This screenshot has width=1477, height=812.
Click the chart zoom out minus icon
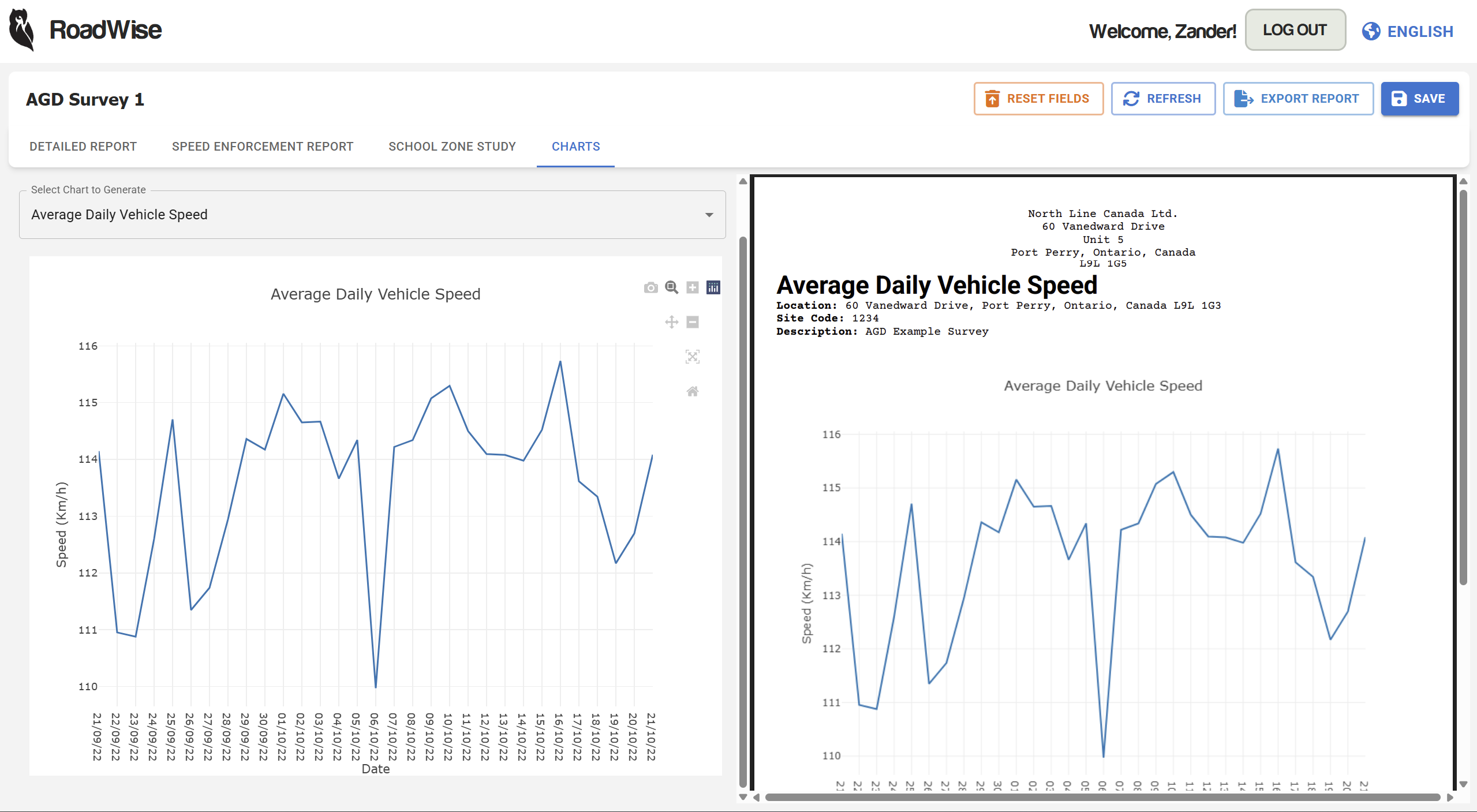(692, 322)
